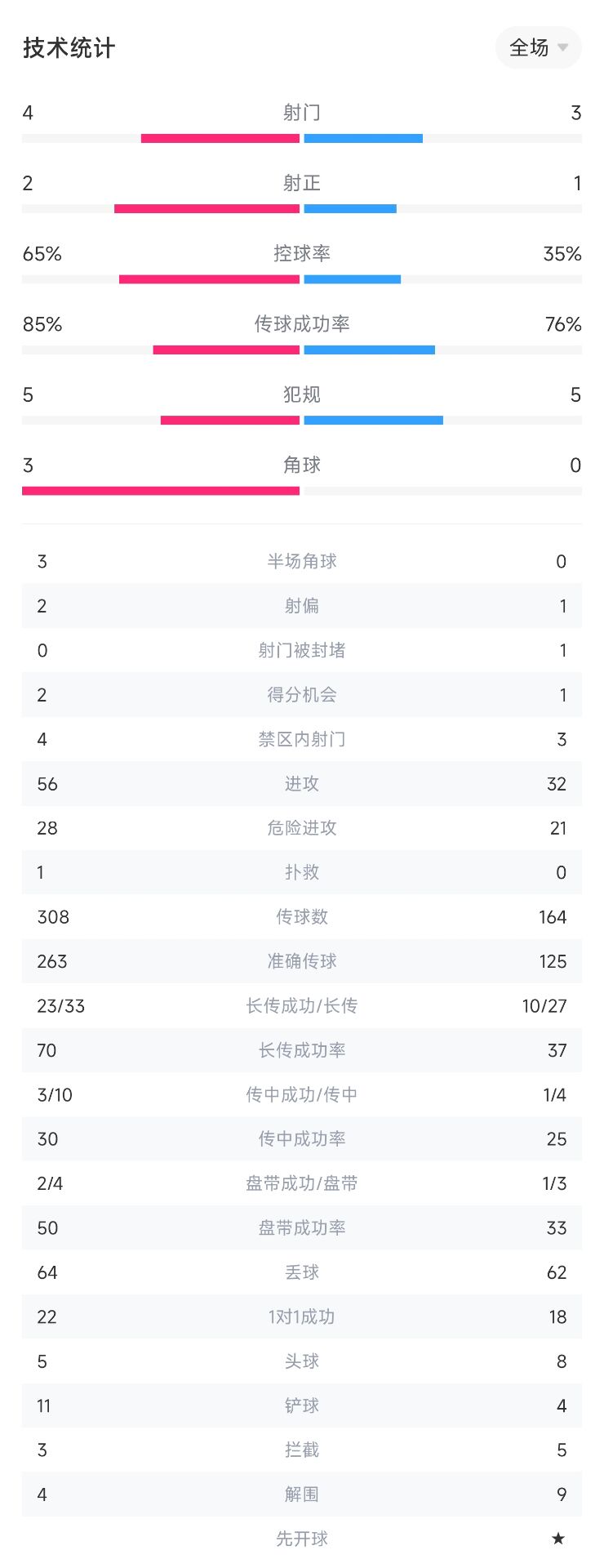Image resolution: width=604 pixels, height=1568 pixels.
Task: Select the 射正 stat label
Action: pyautogui.click(x=302, y=183)
